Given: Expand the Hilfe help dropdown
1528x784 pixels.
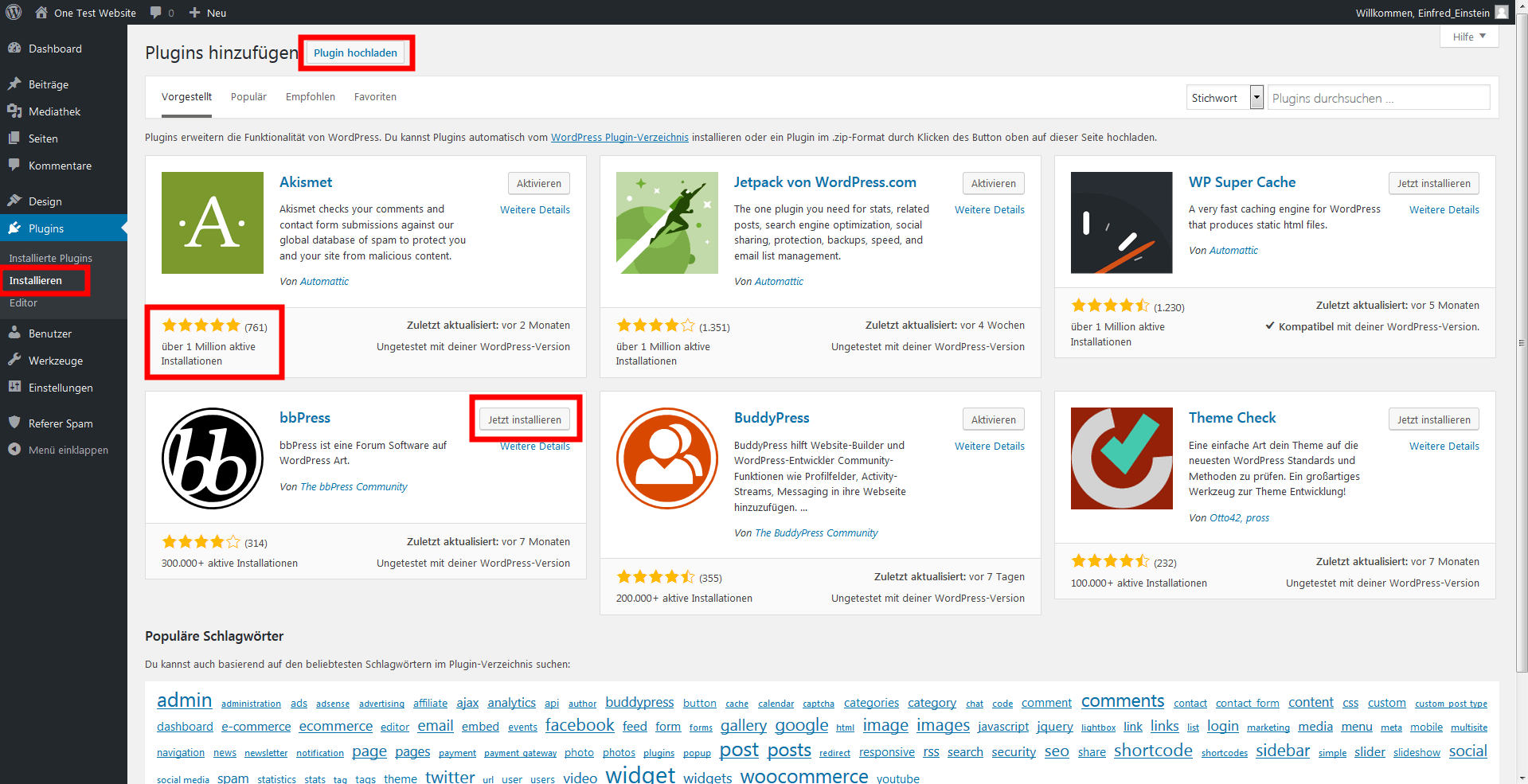Looking at the screenshot, I should (x=1469, y=37).
